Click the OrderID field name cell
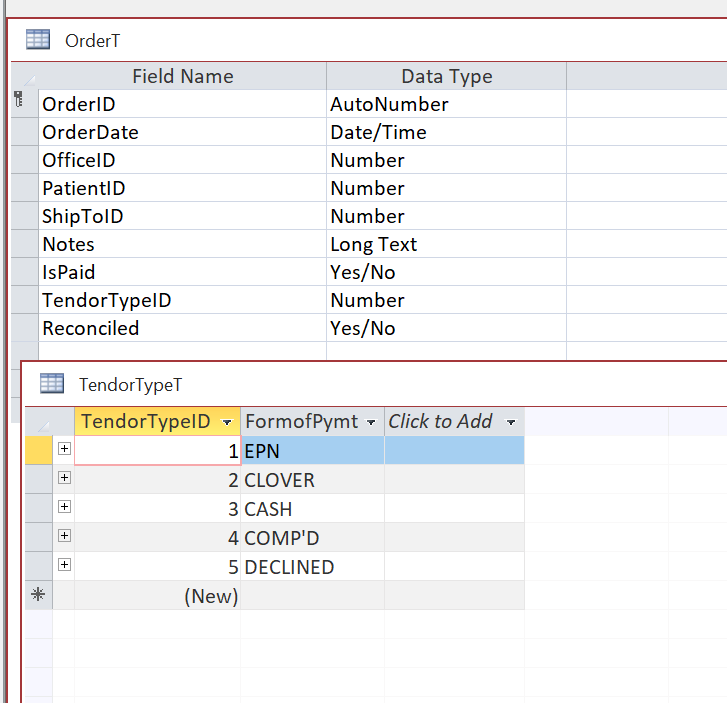 pos(183,104)
